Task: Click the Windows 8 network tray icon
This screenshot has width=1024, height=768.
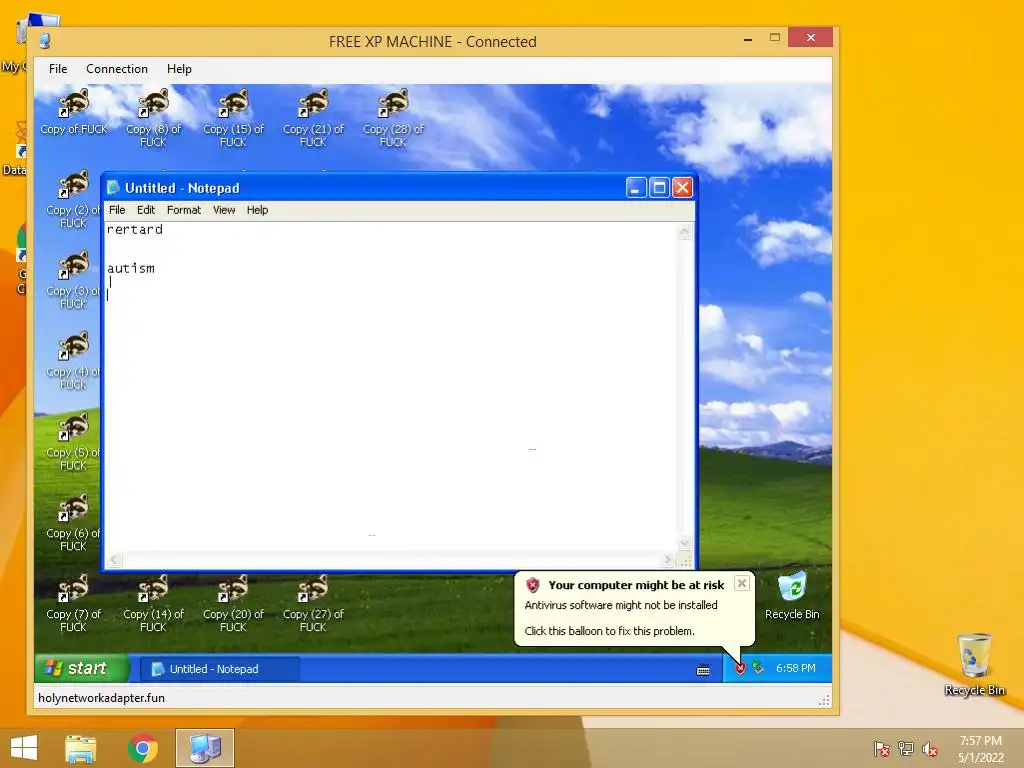Action: [x=906, y=749]
